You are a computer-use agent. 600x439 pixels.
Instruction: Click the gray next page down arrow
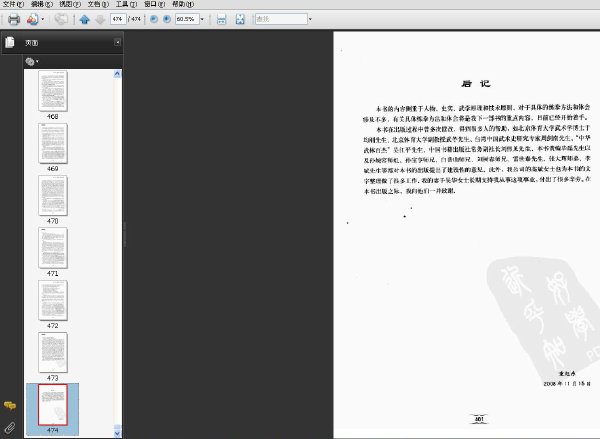(100, 19)
